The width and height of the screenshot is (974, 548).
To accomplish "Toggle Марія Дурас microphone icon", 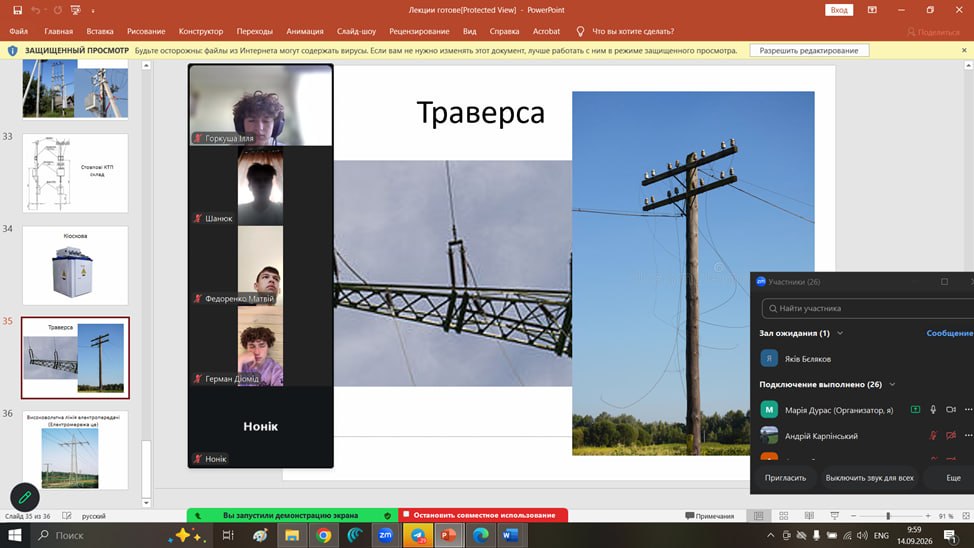I will tap(933, 409).
